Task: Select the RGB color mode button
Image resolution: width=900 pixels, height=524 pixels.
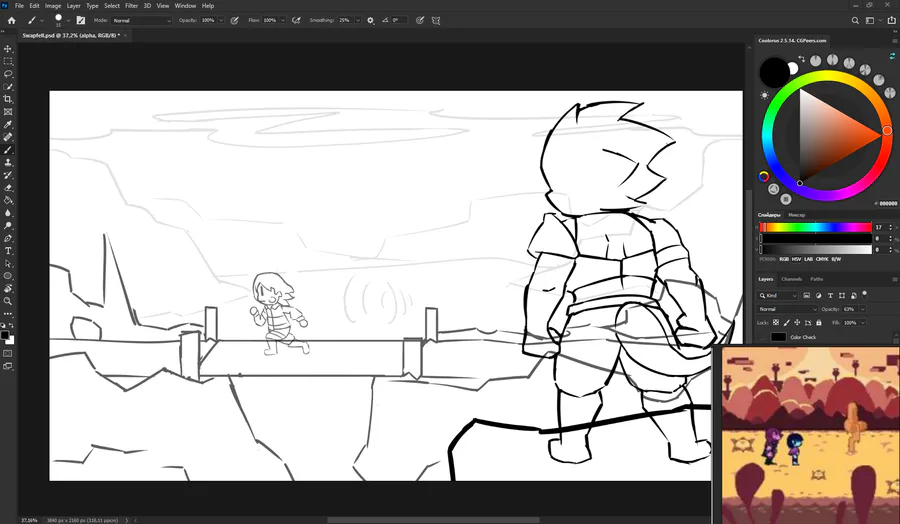Action: coord(784,259)
